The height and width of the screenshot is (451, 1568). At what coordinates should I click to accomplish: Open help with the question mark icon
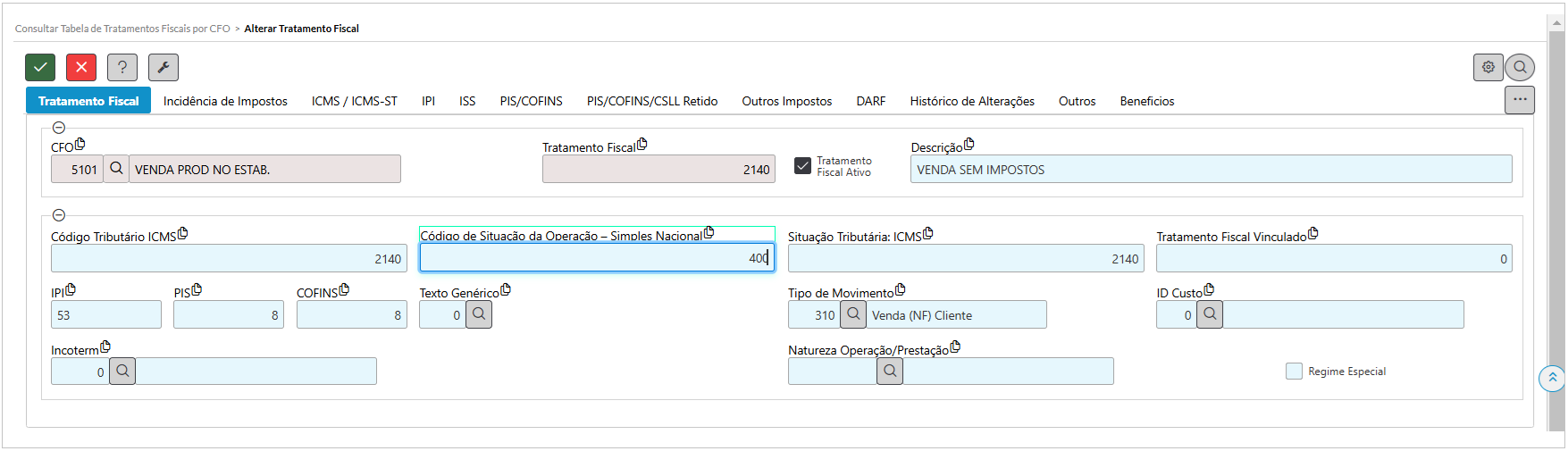pyautogui.click(x=122, y=67)
